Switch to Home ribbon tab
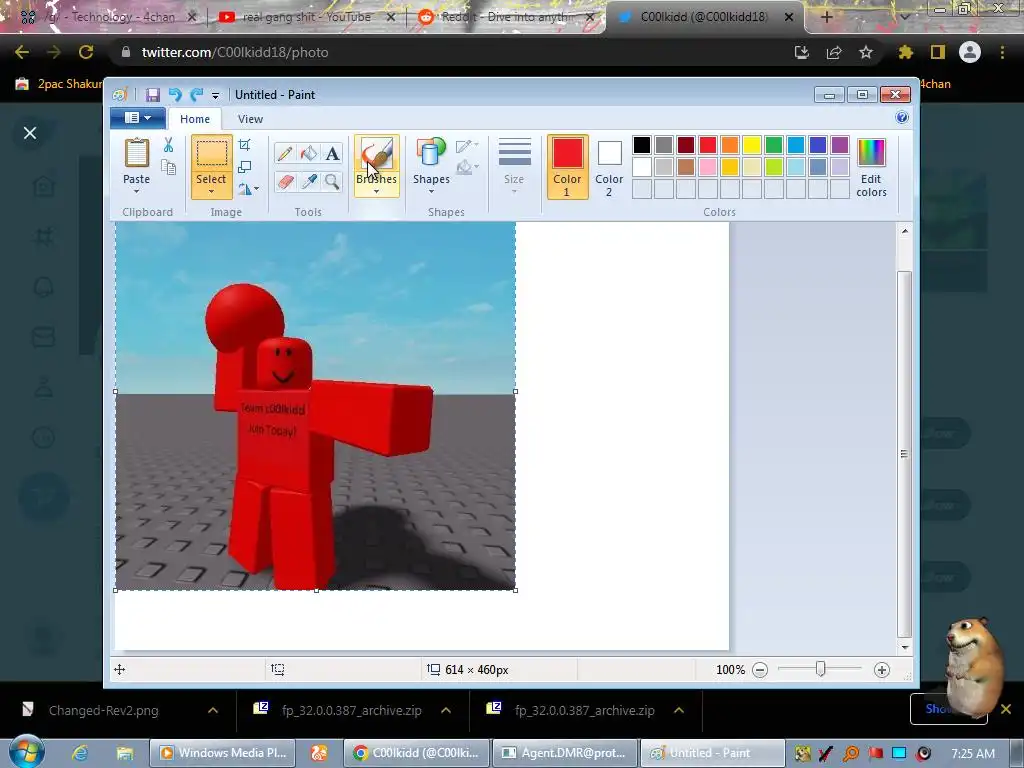This screenshot has width=1024, height=768. point(195,119)
